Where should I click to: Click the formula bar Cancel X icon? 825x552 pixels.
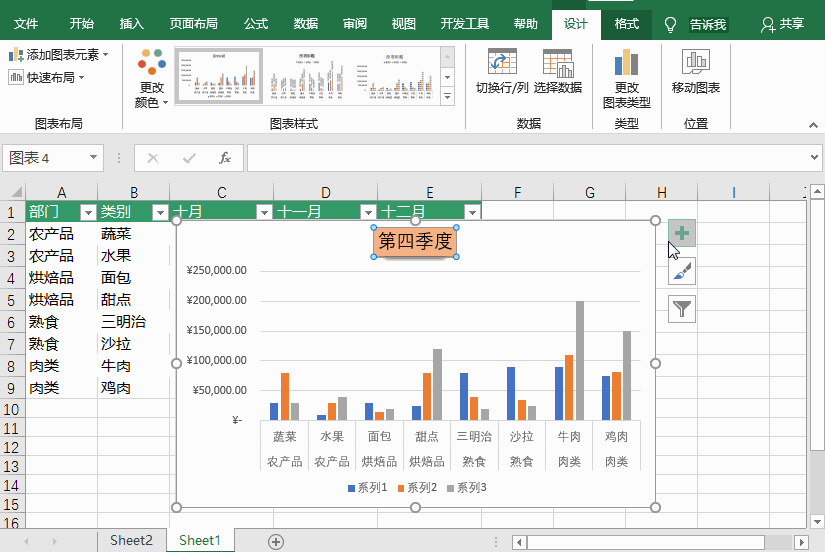[153, 158]
